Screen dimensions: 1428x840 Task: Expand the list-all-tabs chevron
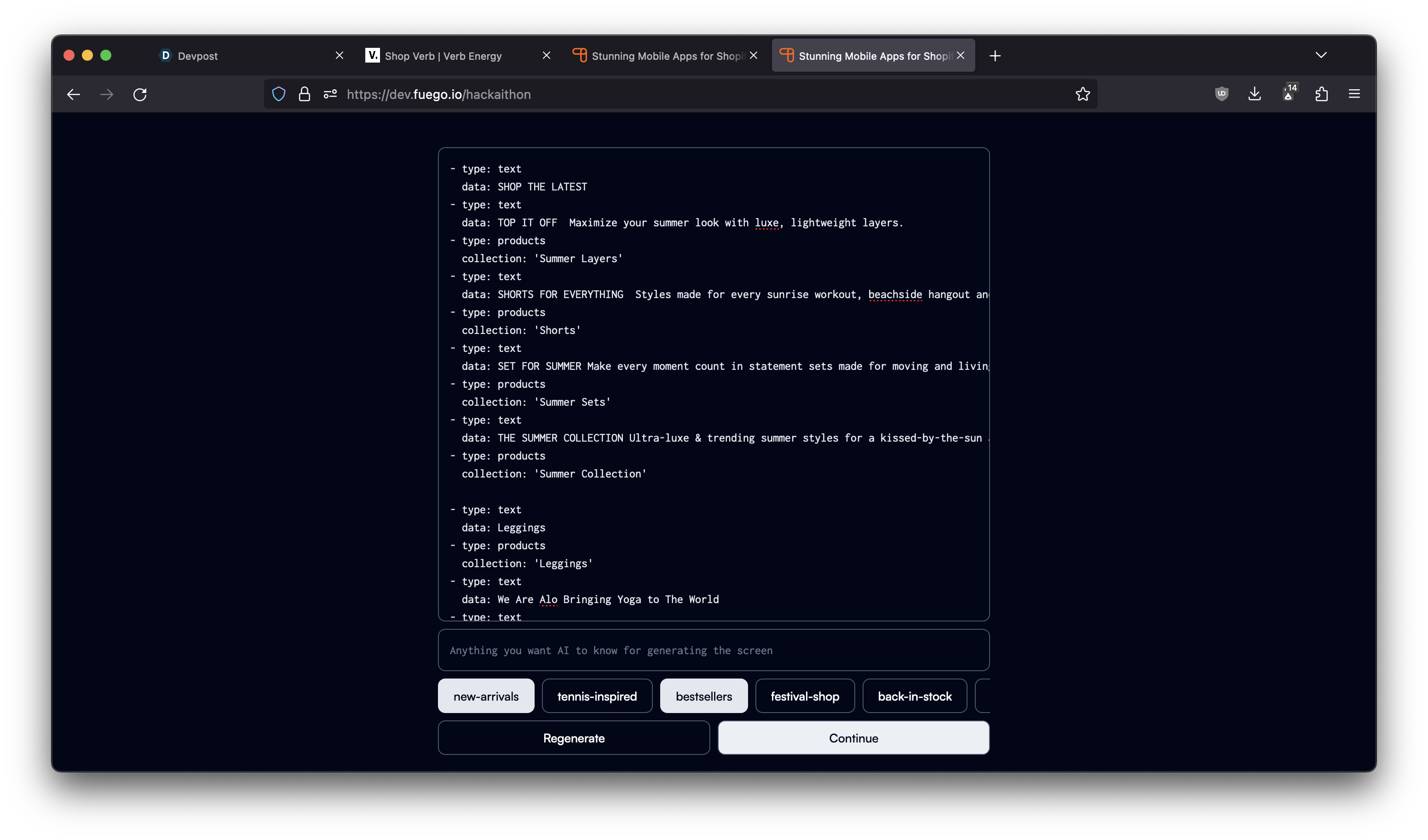click(1321, 55)
